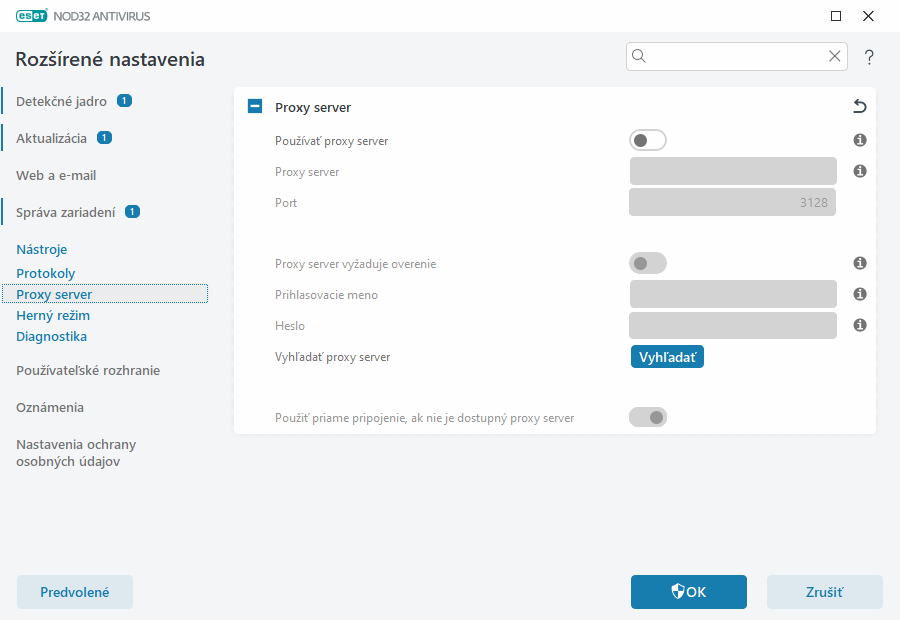Enable the Používať proxy server toggle

click(648, 141)
